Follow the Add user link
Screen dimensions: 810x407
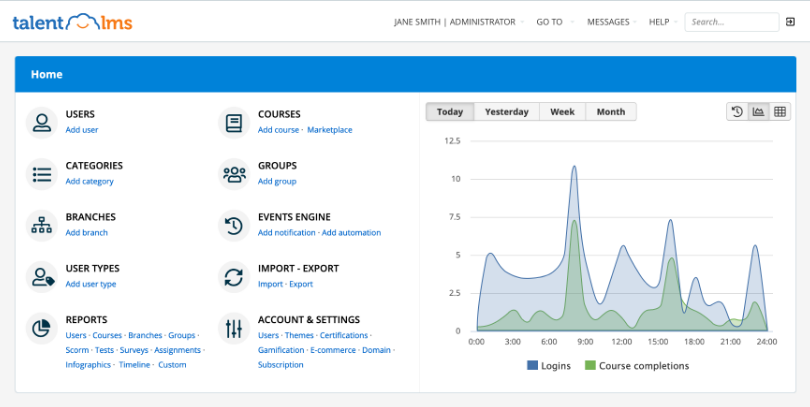point(82,130)
